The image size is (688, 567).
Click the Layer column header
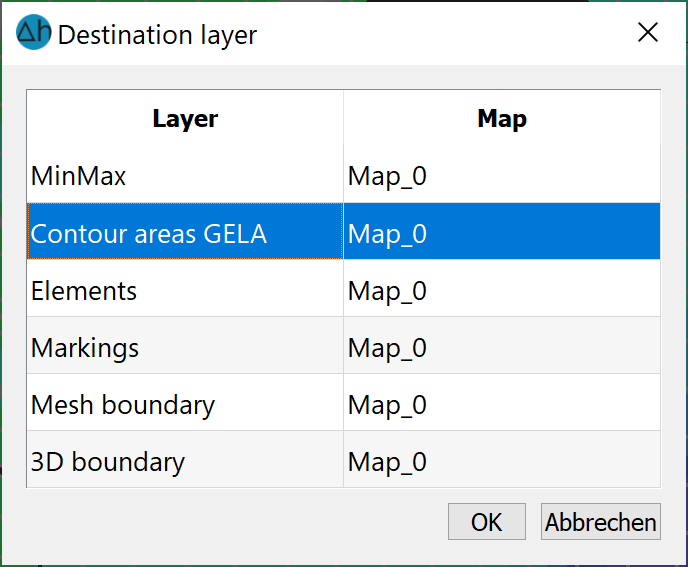tap(185, 118)
